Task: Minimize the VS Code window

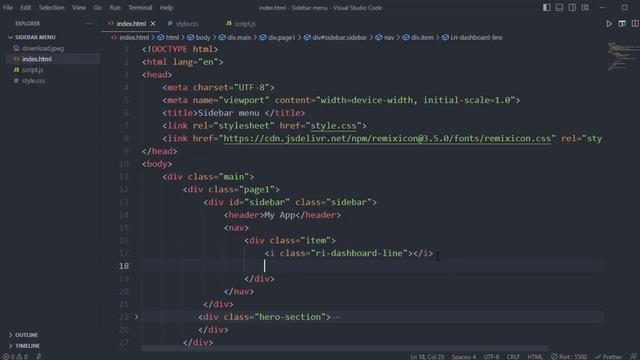Action: pos(602,7)
